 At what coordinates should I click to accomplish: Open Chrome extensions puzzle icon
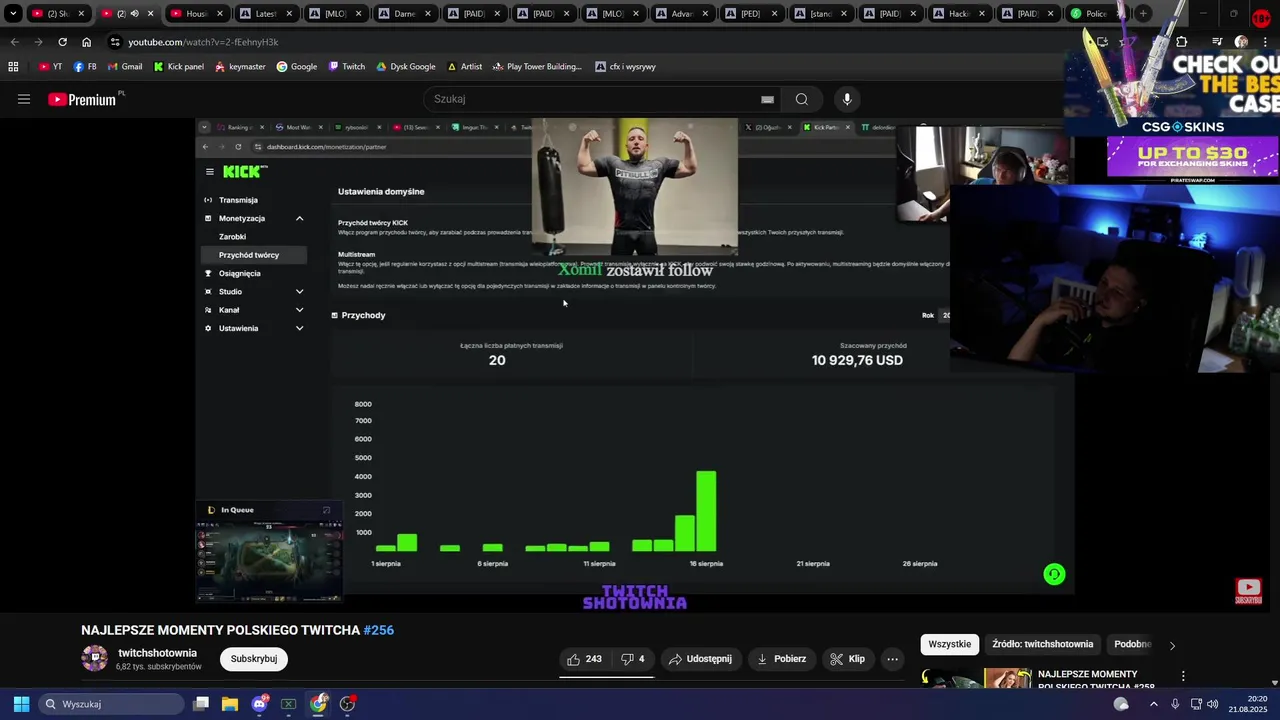coord(1181,42)
